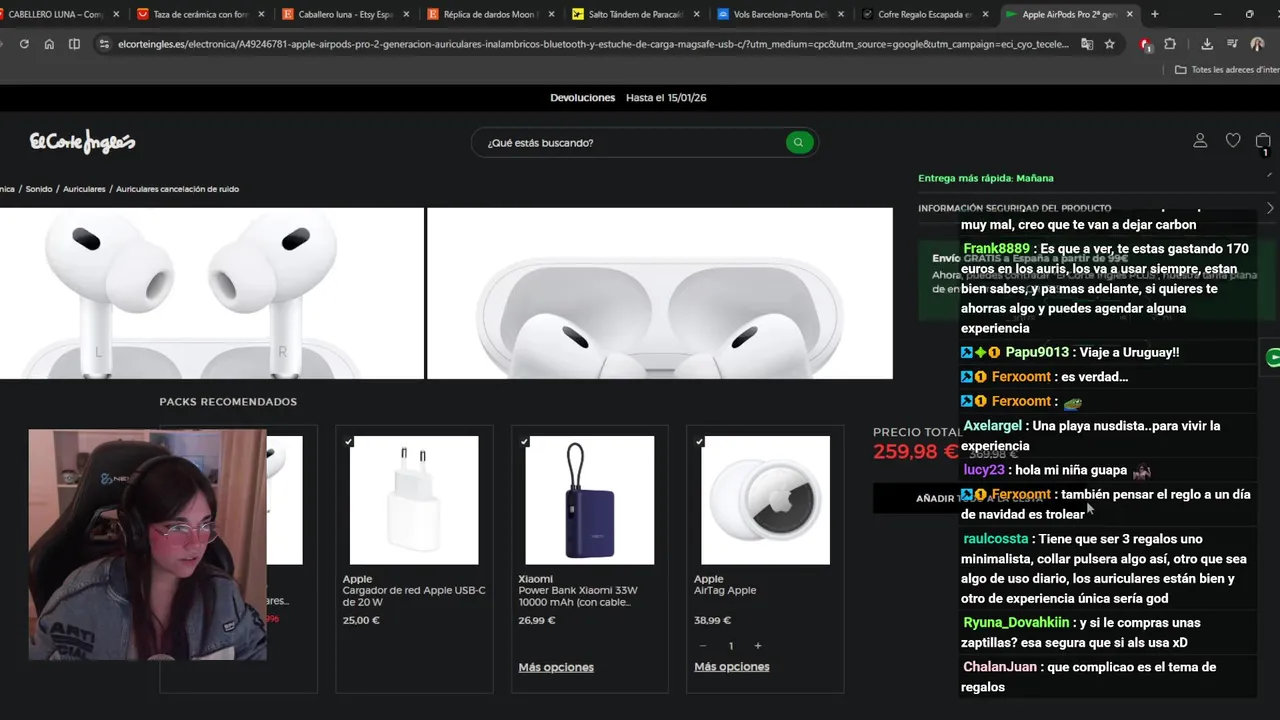Open the shopping cart icon
This screenshot has height=720, width=1280.
click(x=1263, y=142)
